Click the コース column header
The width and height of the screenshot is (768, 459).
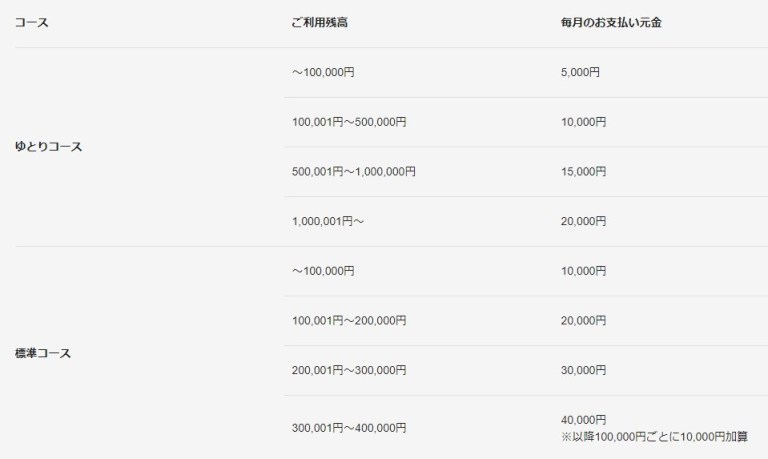click(x=31, y=22)
